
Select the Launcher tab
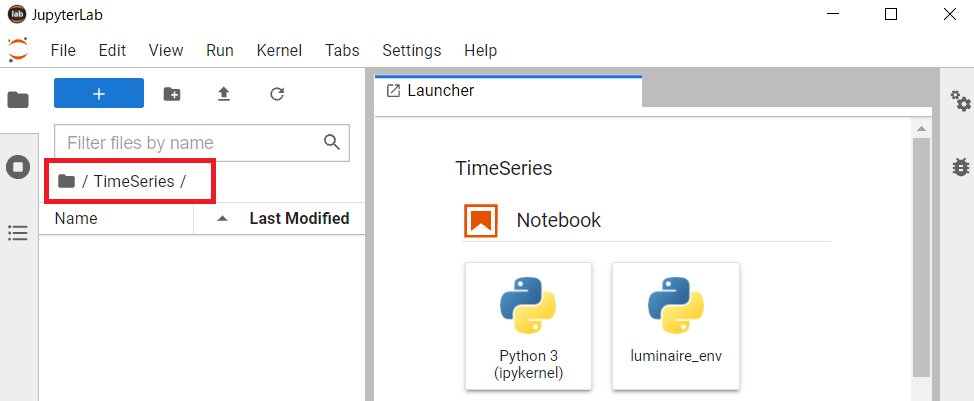(440, 91)
